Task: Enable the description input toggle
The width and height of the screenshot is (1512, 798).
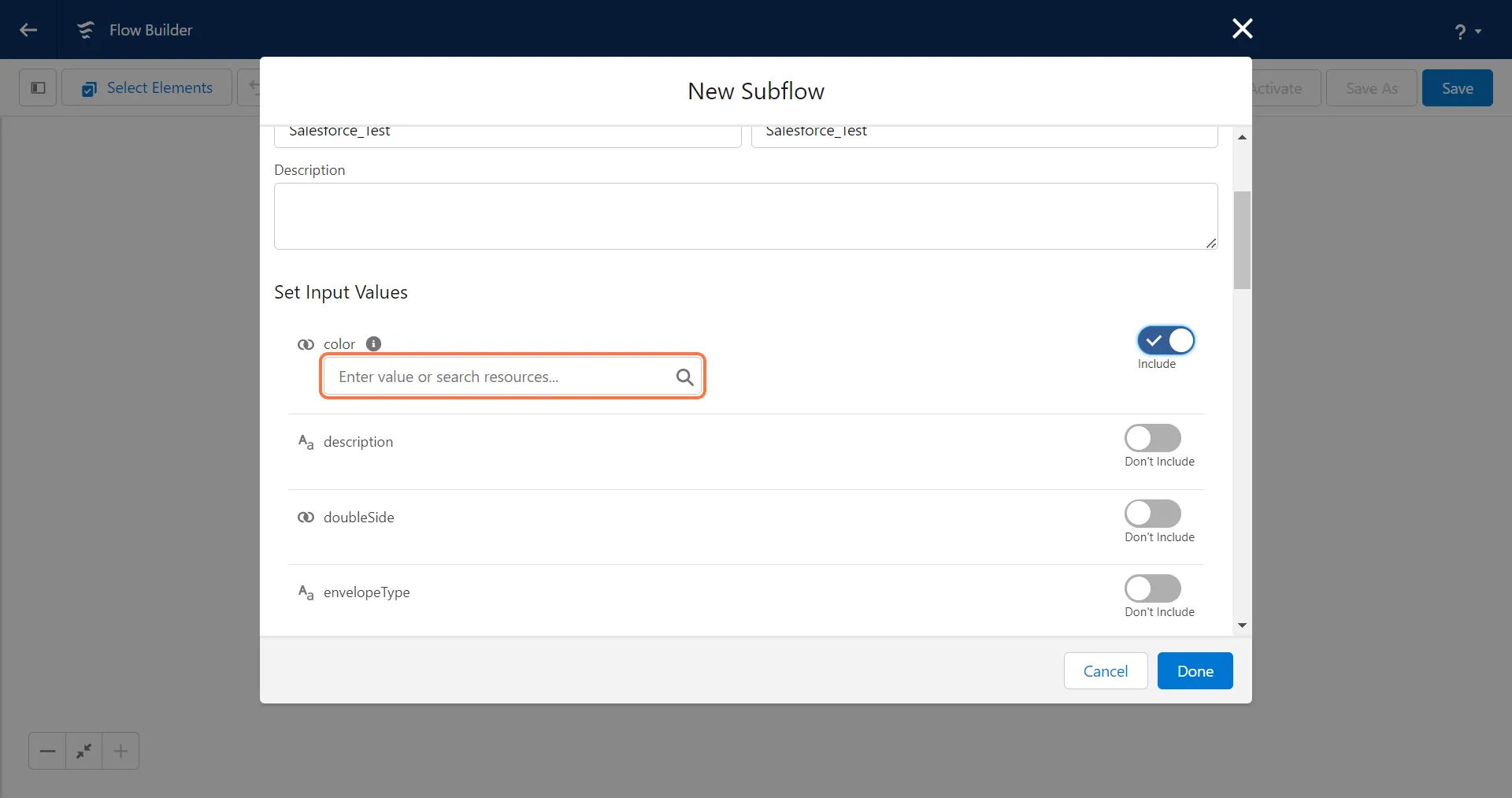Action: [x=1152, y=438]
